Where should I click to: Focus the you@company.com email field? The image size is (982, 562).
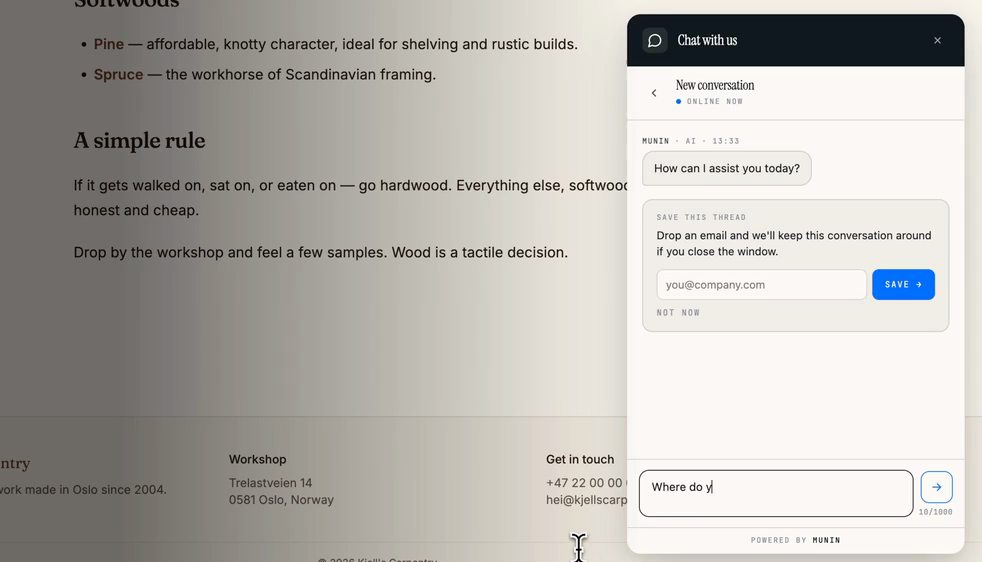762,284
